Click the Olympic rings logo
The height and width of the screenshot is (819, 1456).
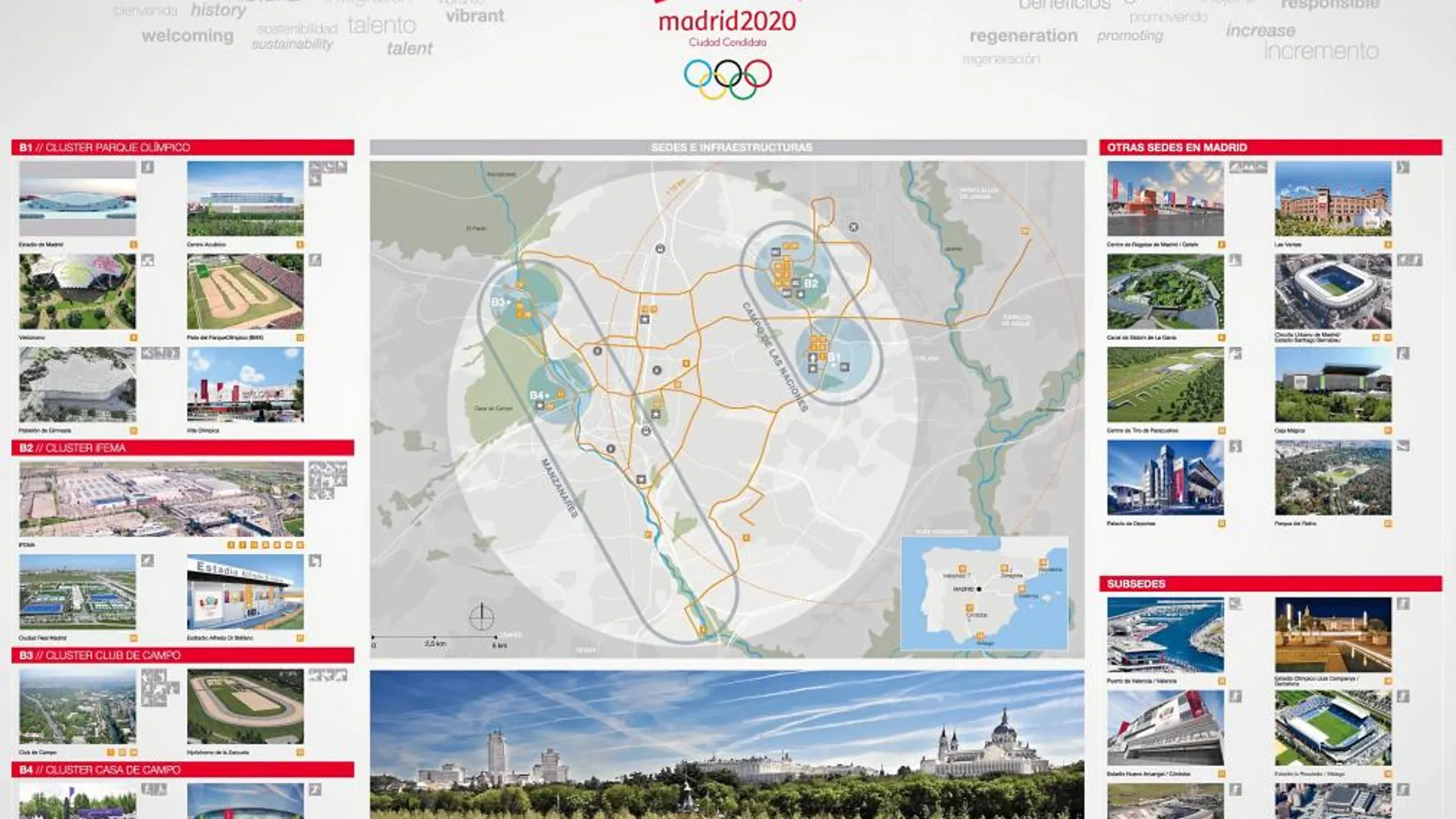[727, 80]
